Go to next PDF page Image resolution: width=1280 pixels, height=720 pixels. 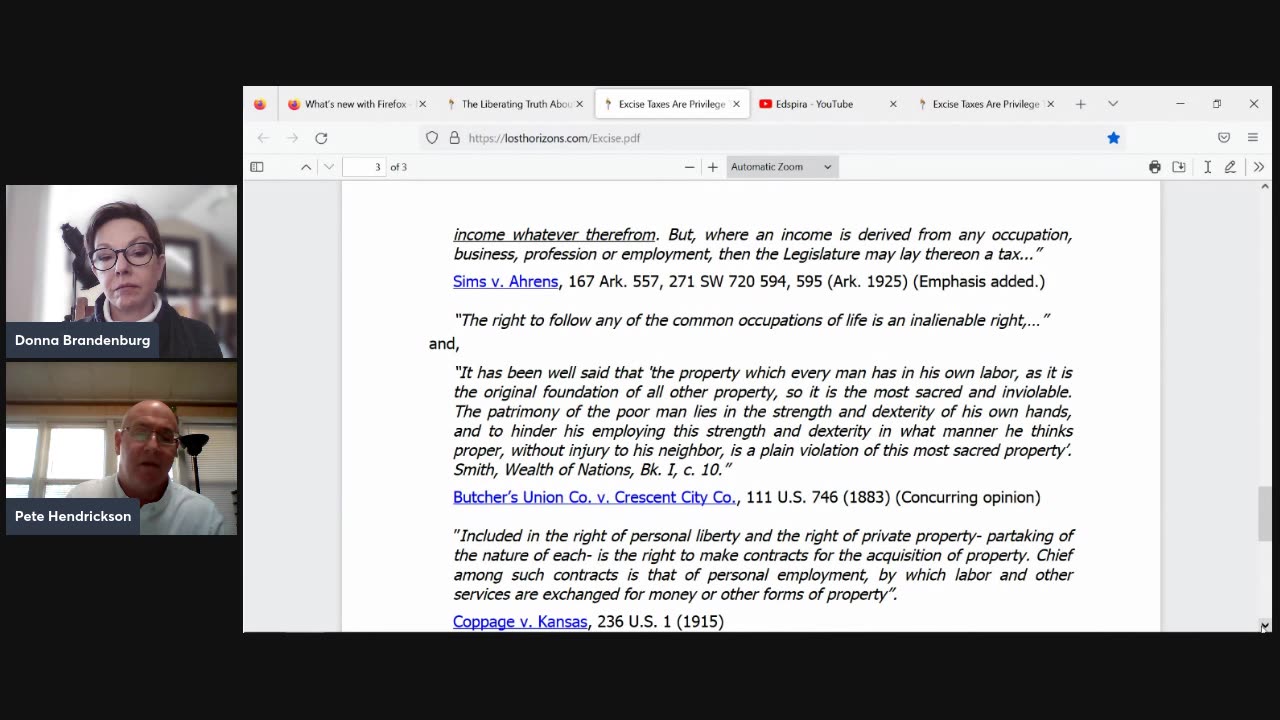(329, 167)
